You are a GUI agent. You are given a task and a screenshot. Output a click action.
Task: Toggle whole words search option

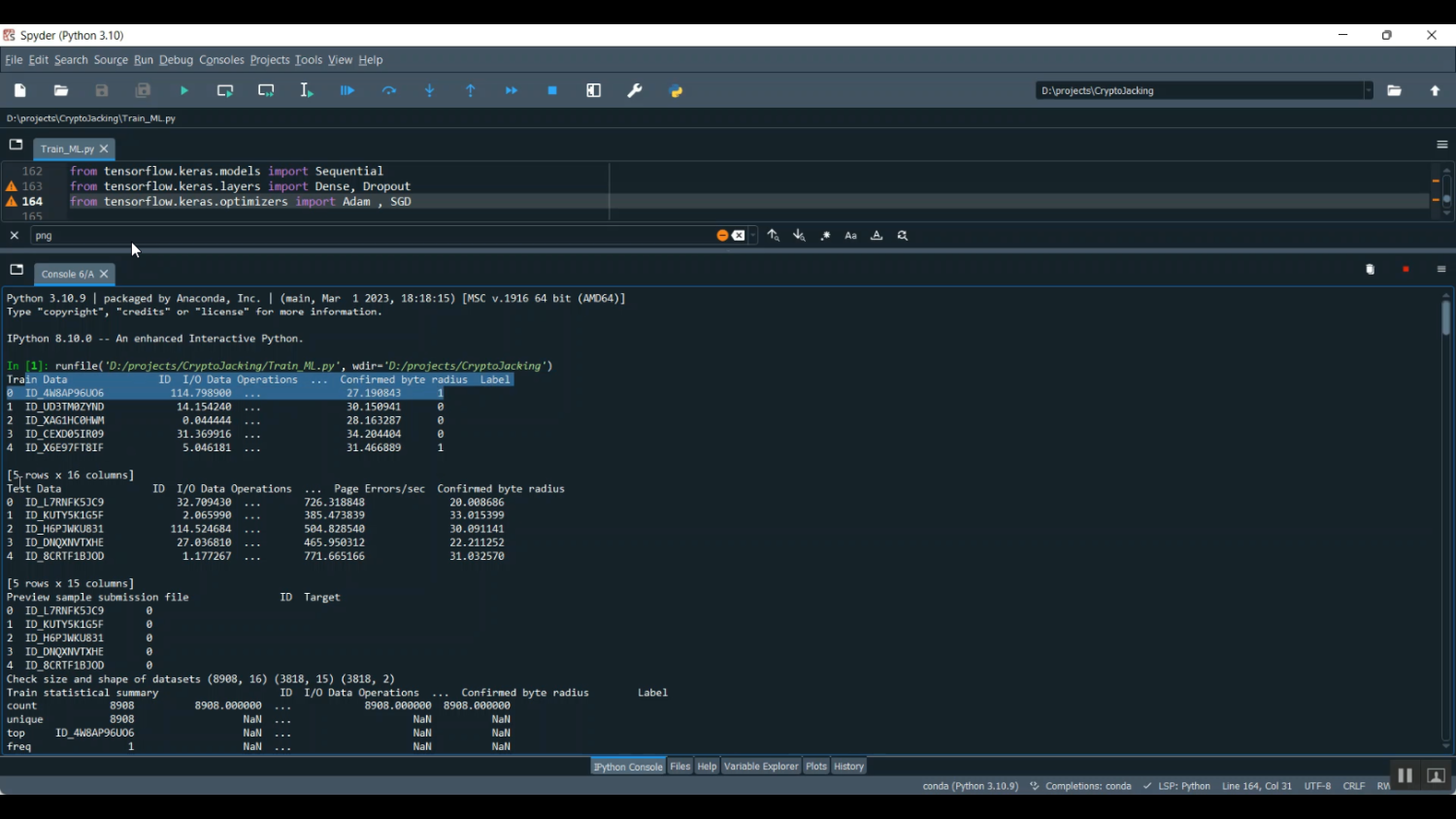877,236
